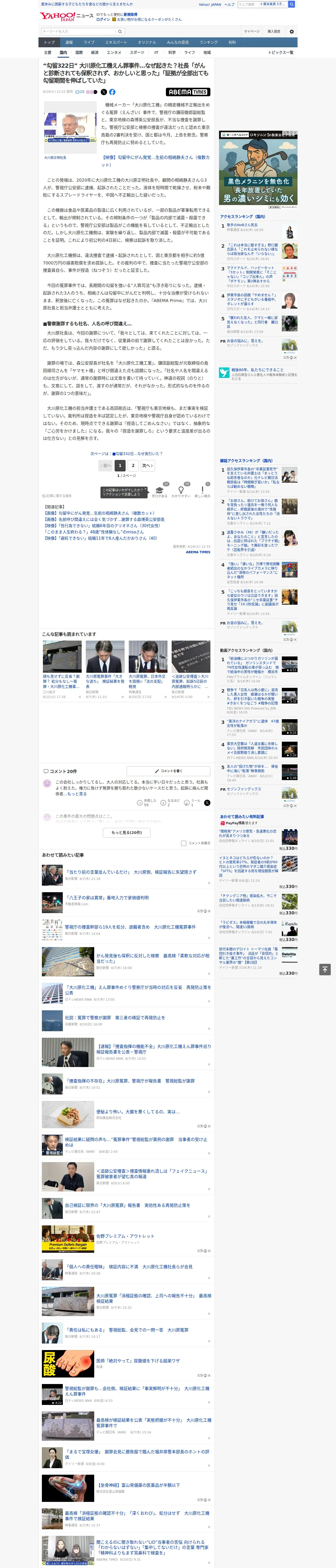Open related link 名前呼び間違えには全く気づかず

click(104, 519)
